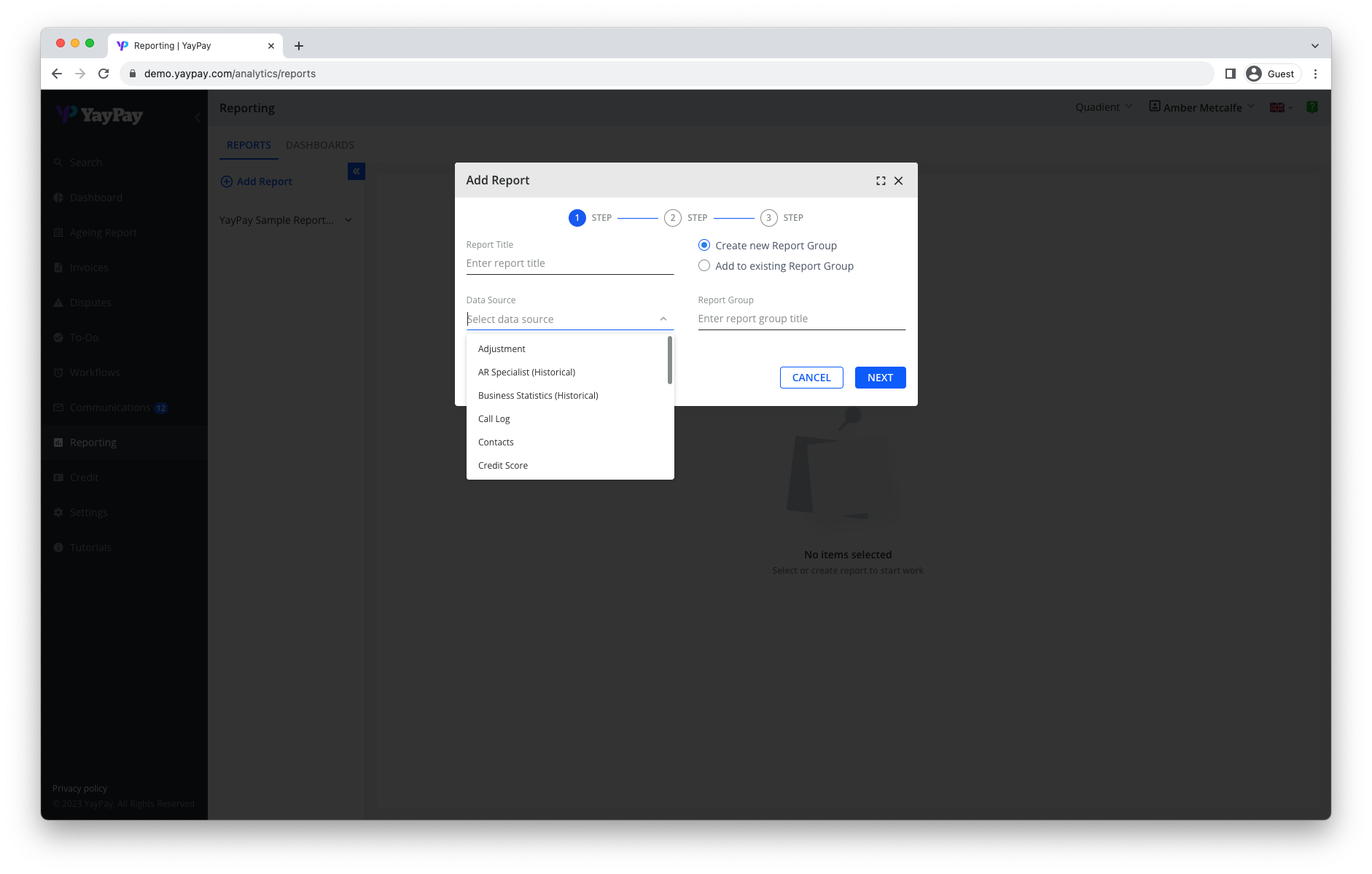Open the green help icon in header
The image size is (1372, 874).
[x=1311, y=107]
